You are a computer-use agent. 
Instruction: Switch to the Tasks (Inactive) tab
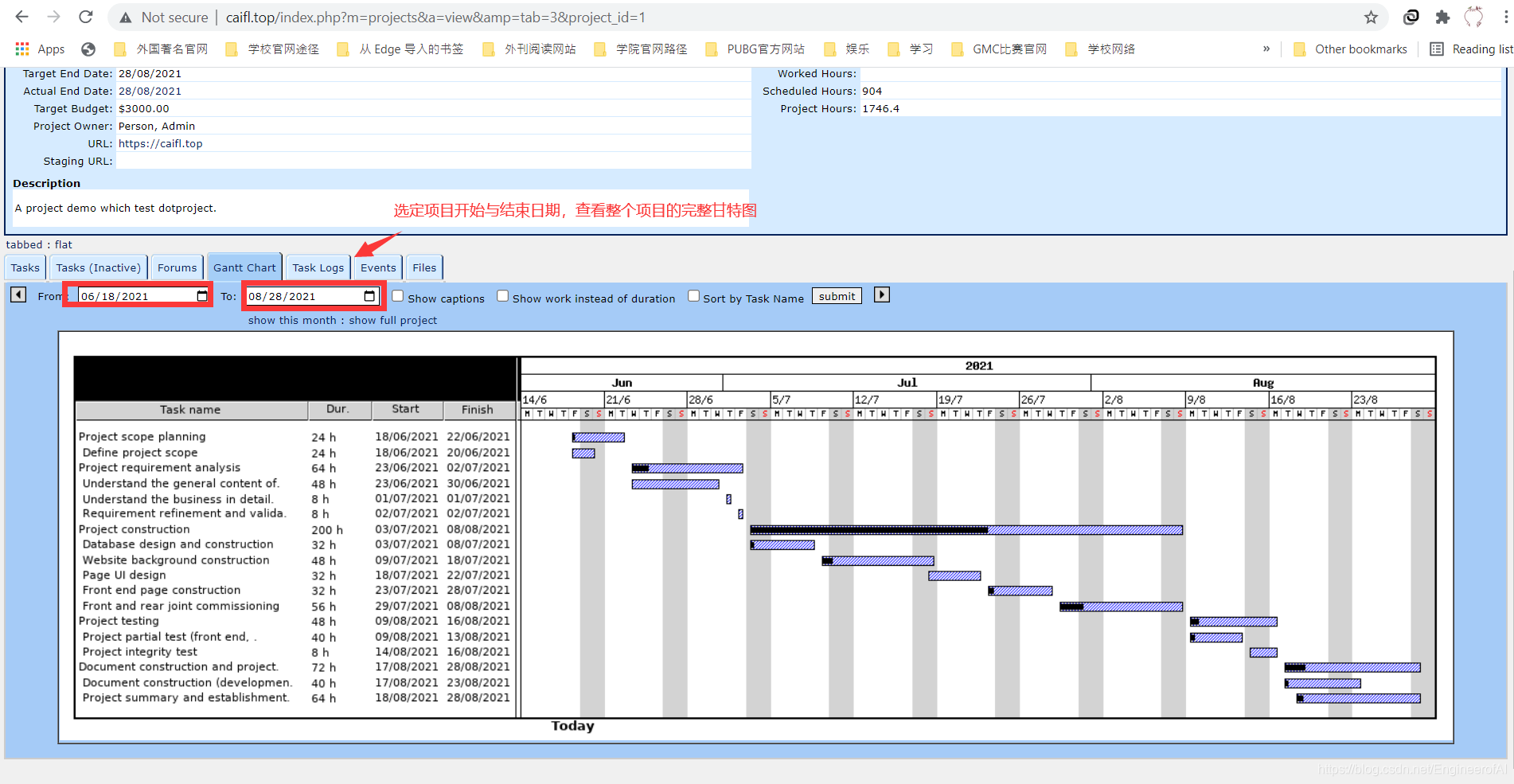(98, 267)
